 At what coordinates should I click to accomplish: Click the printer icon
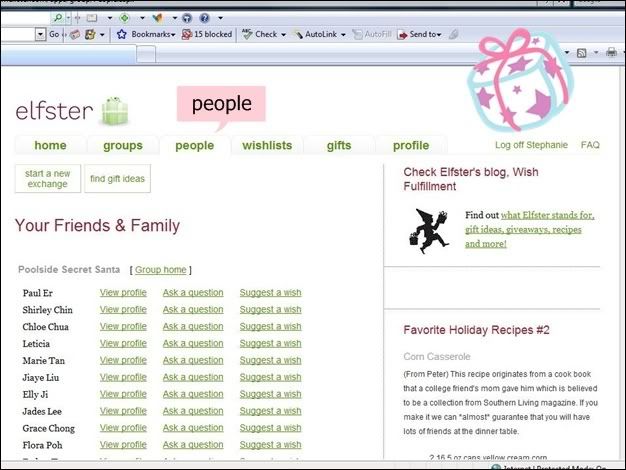click(611, 52)
